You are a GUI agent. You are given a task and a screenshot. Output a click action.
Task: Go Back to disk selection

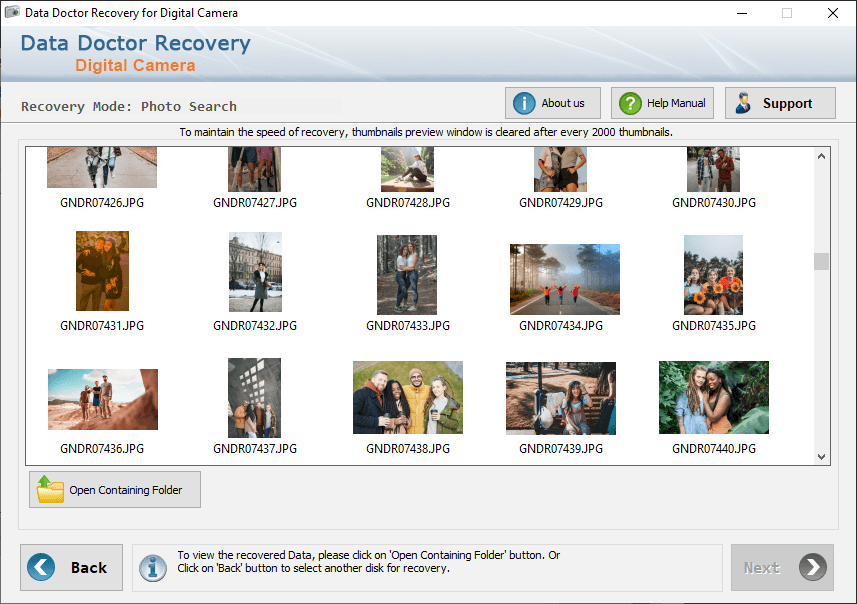coord(72,567)
